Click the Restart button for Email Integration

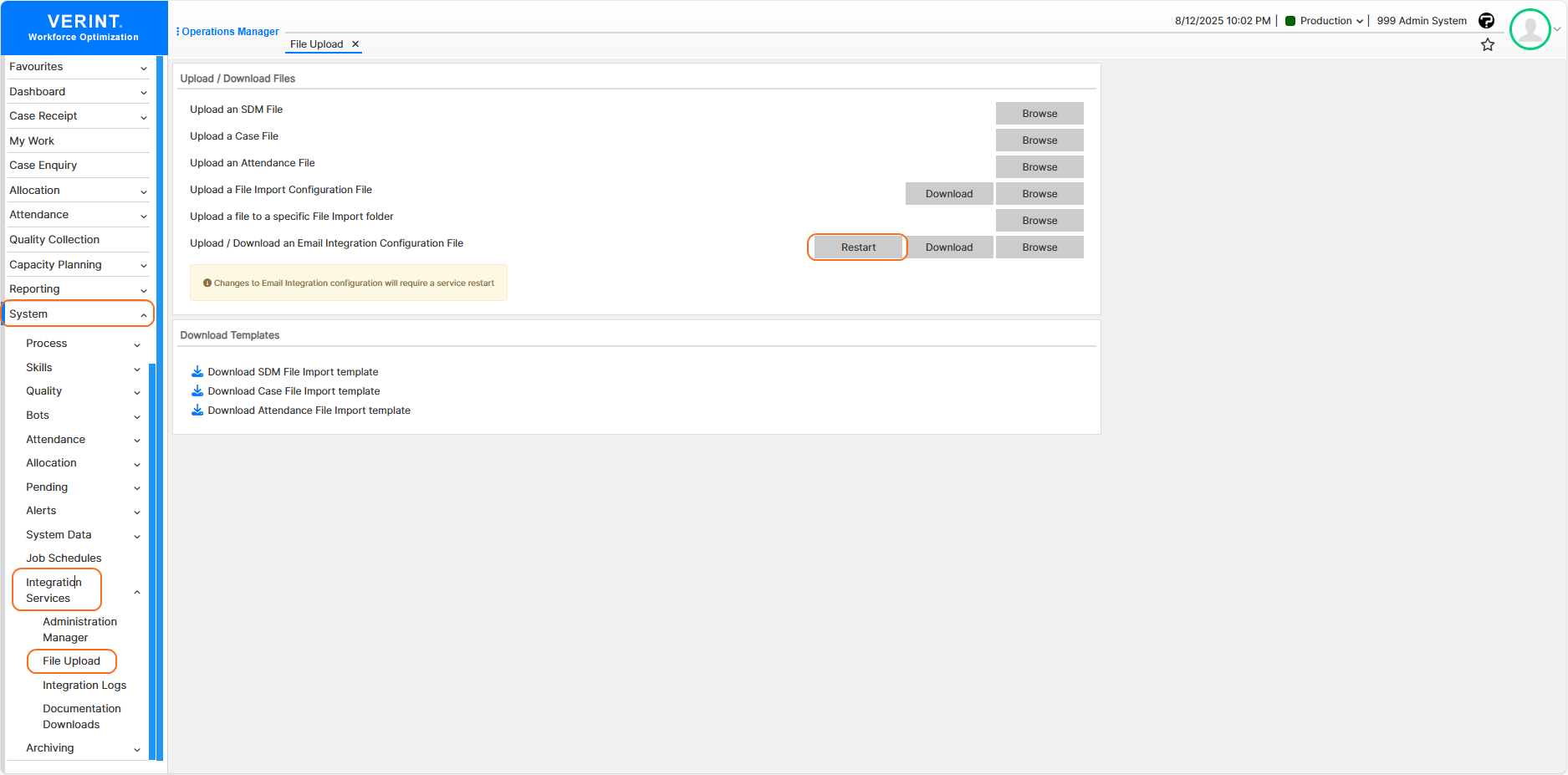tap(857, 247)
